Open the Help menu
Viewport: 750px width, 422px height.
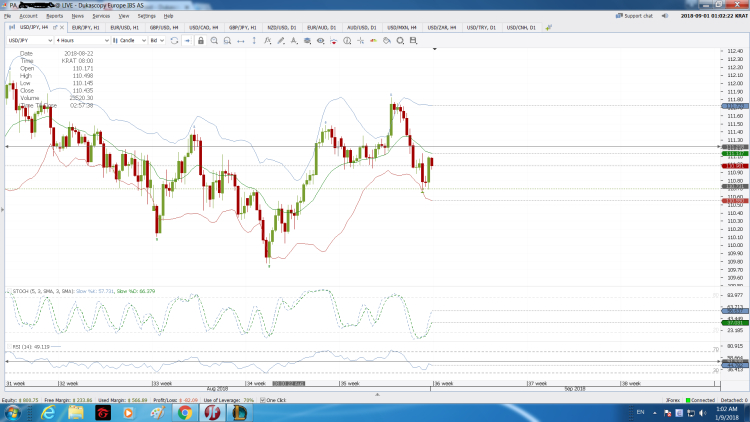pos(168,16)
